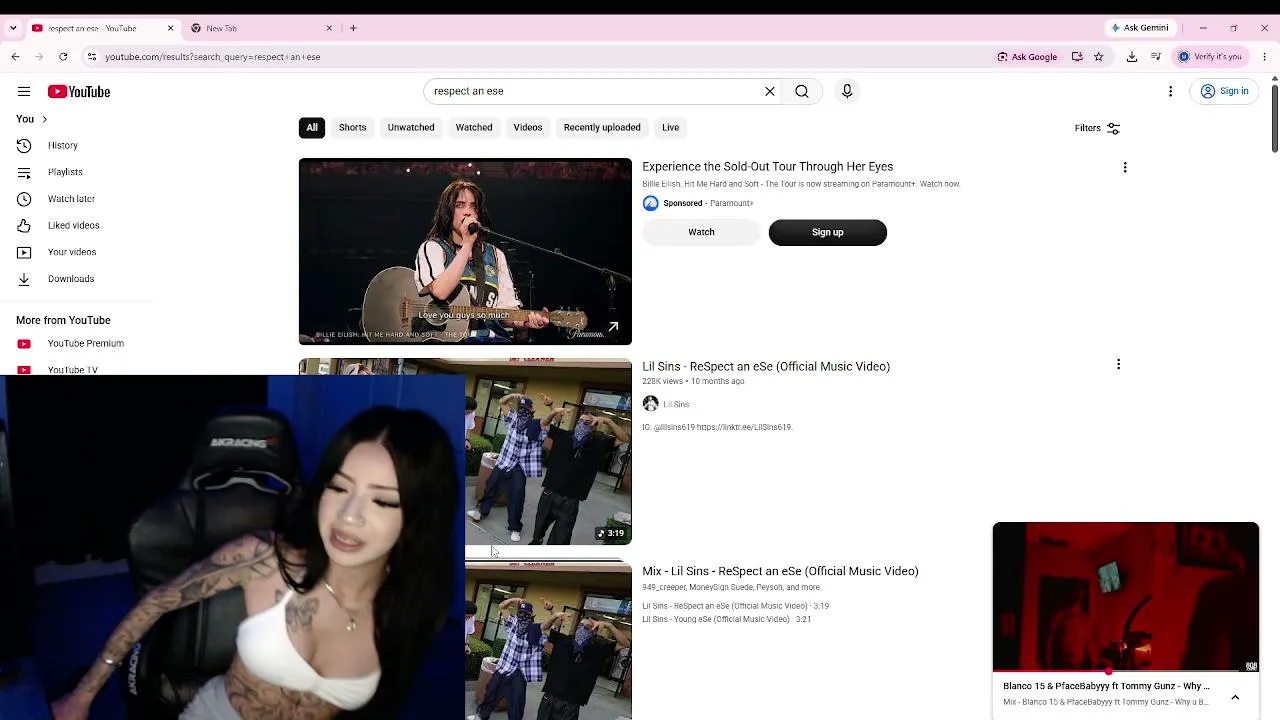Click the magnifying glass search button

[x=802, y=91]
